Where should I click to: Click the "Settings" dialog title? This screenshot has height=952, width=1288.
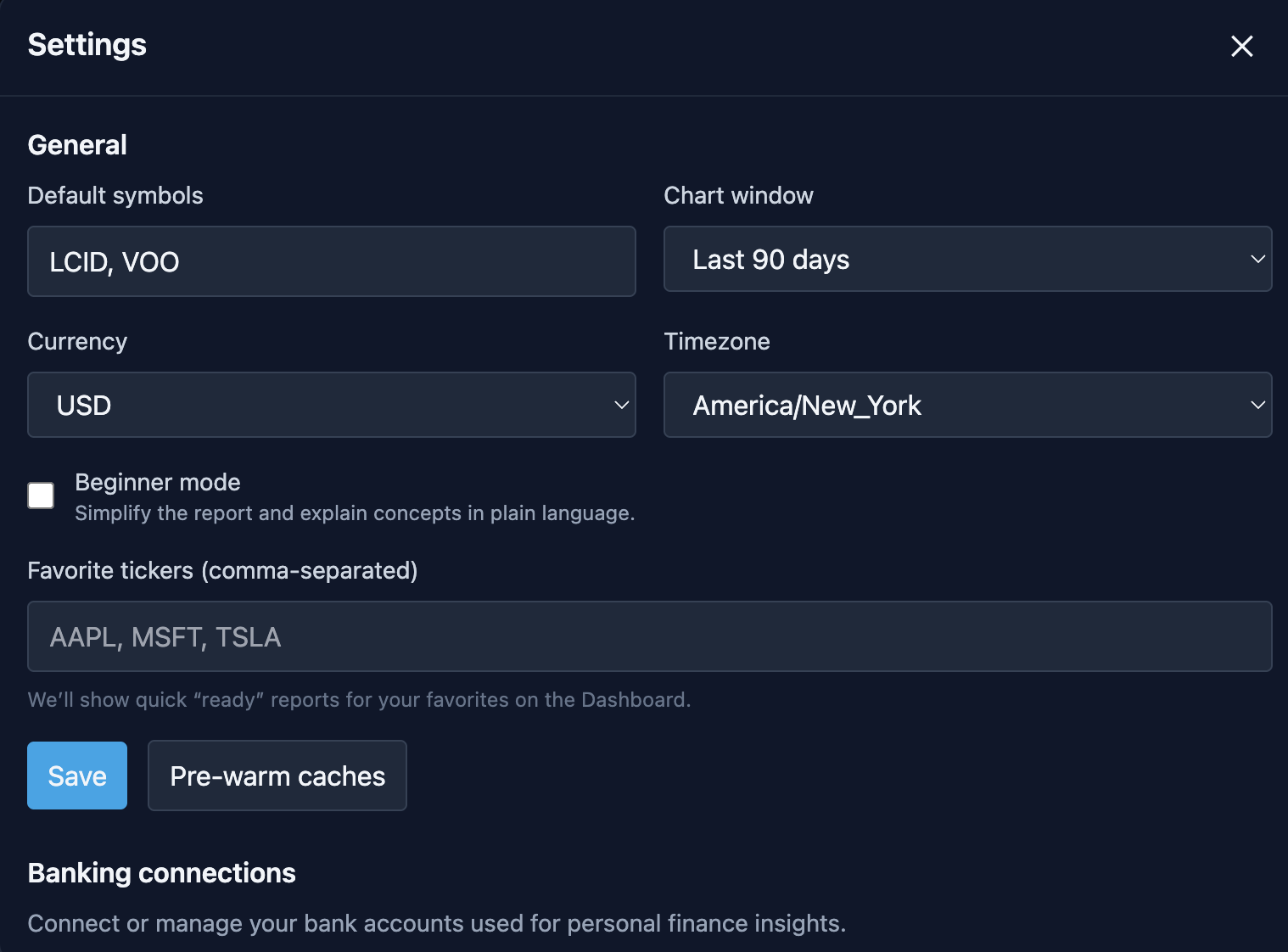tap(87, 45)
